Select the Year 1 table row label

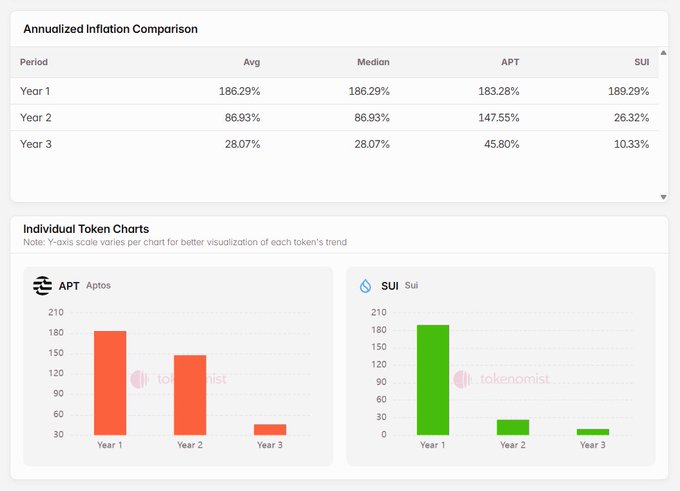tap(35, 91)
